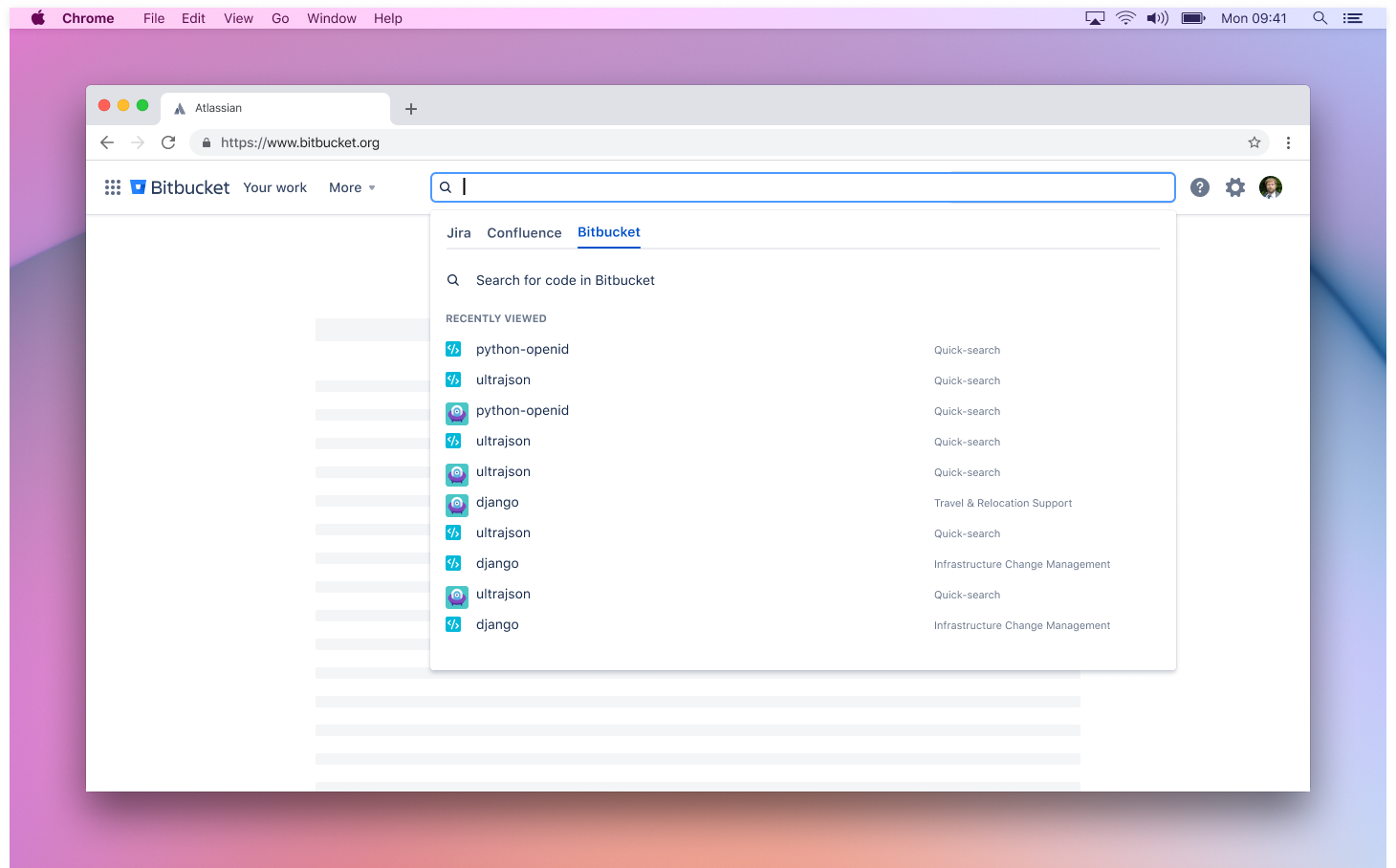Click the purple avatar icon beside python-openid

coord(457,413)
